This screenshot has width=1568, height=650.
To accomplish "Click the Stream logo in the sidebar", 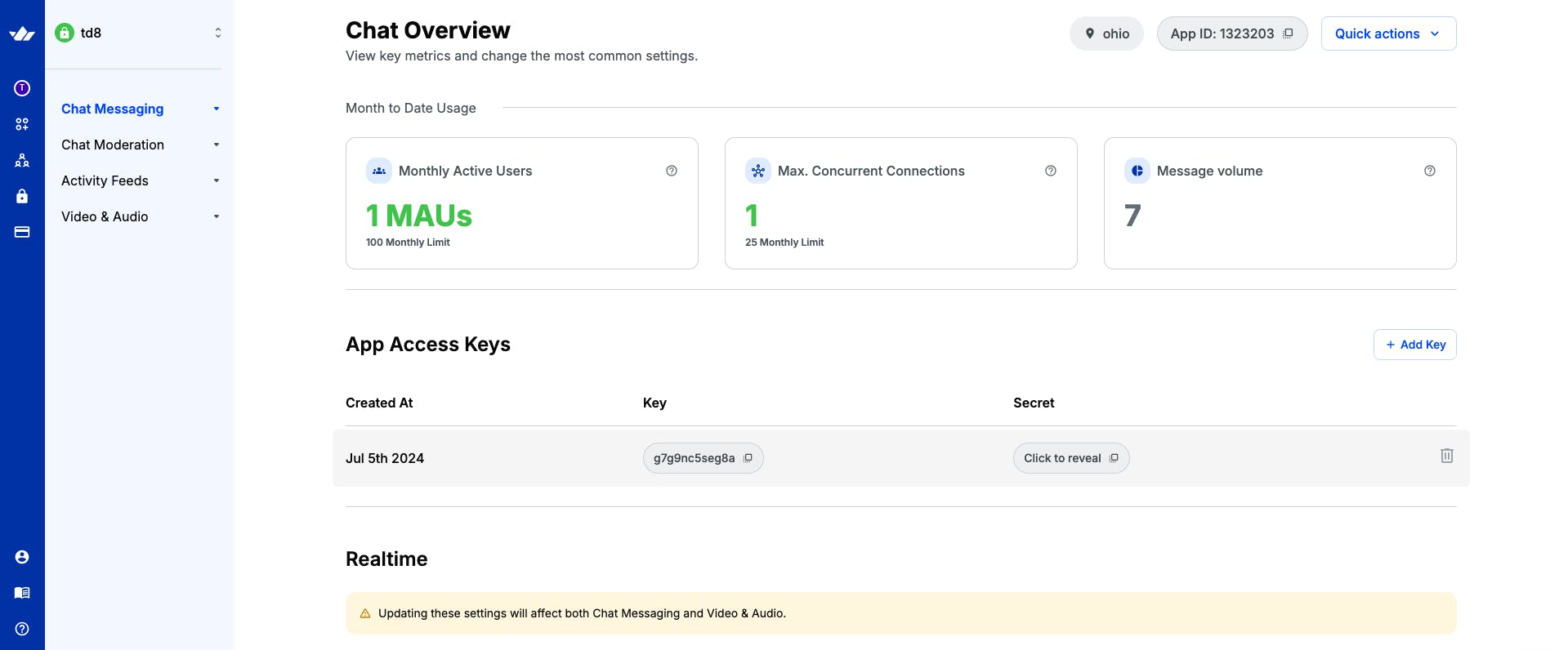I will point(22,33).
